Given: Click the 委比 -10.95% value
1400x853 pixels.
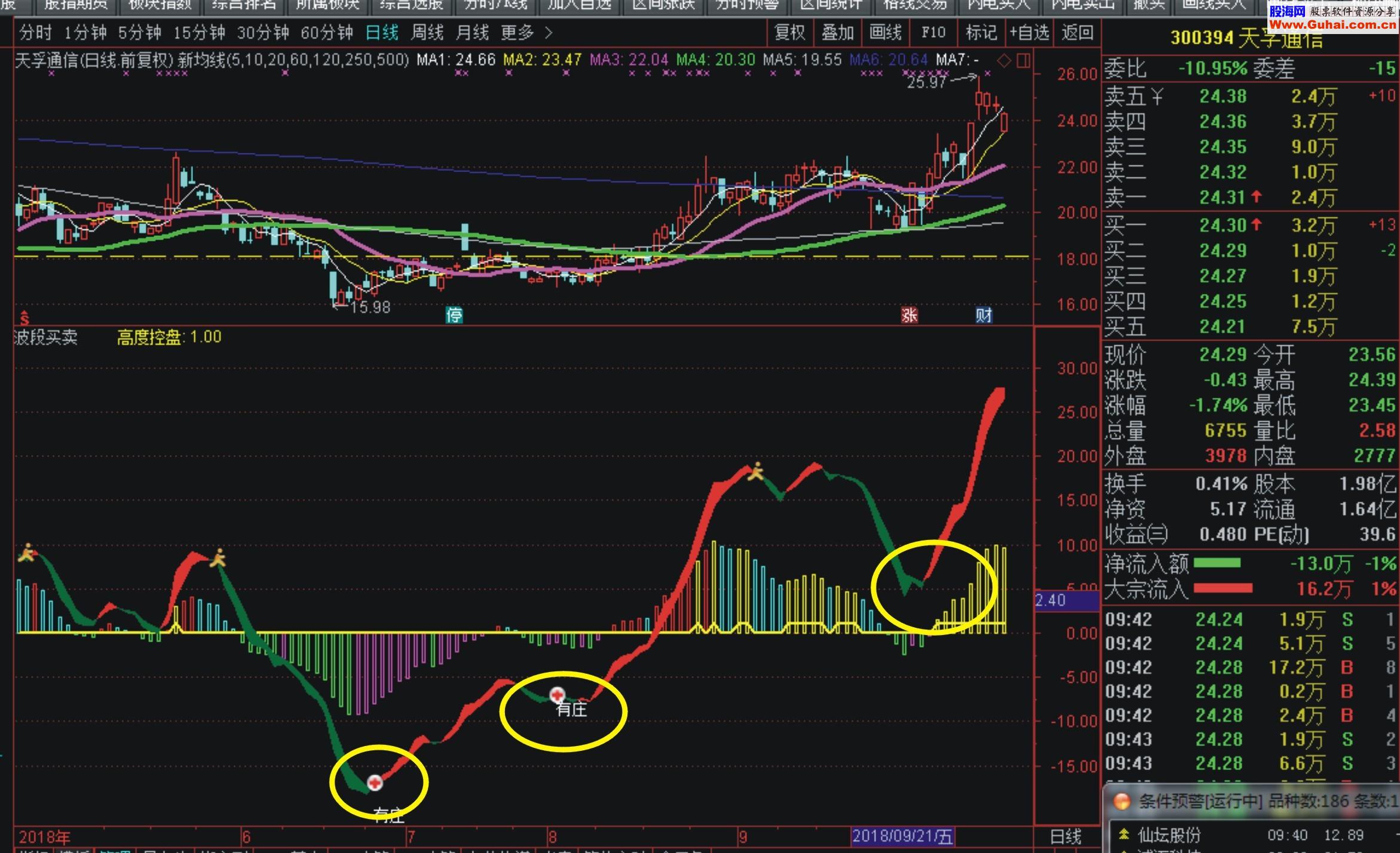Looking at the screenshot, I should pyautogui.click(x=1213, y=69).
